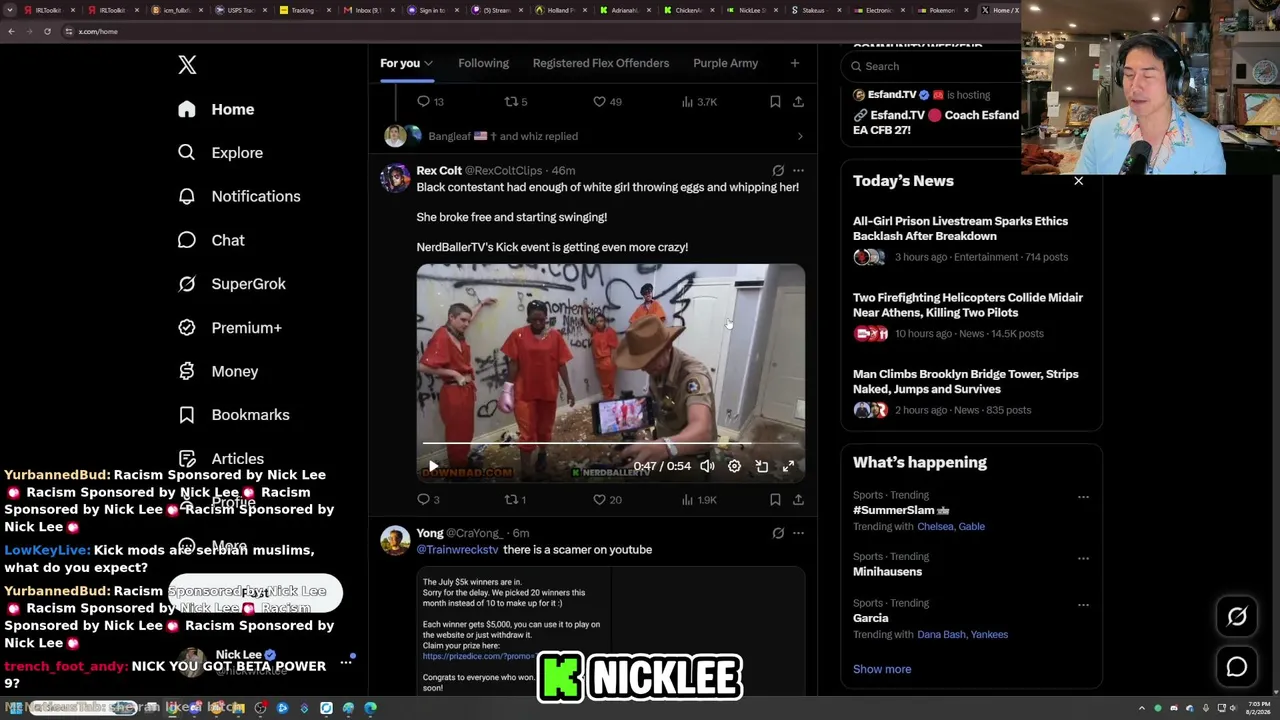Go to Home in the sidebar
Screen dimensions: 1280x720
pos(216,109)
